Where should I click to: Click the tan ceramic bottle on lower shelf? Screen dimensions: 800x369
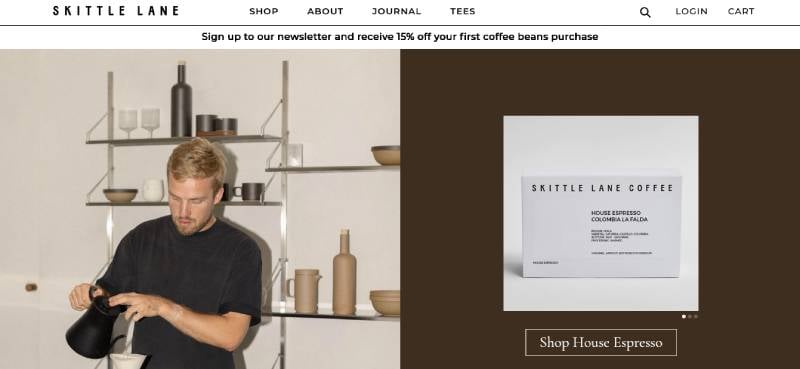pos(344,272)
